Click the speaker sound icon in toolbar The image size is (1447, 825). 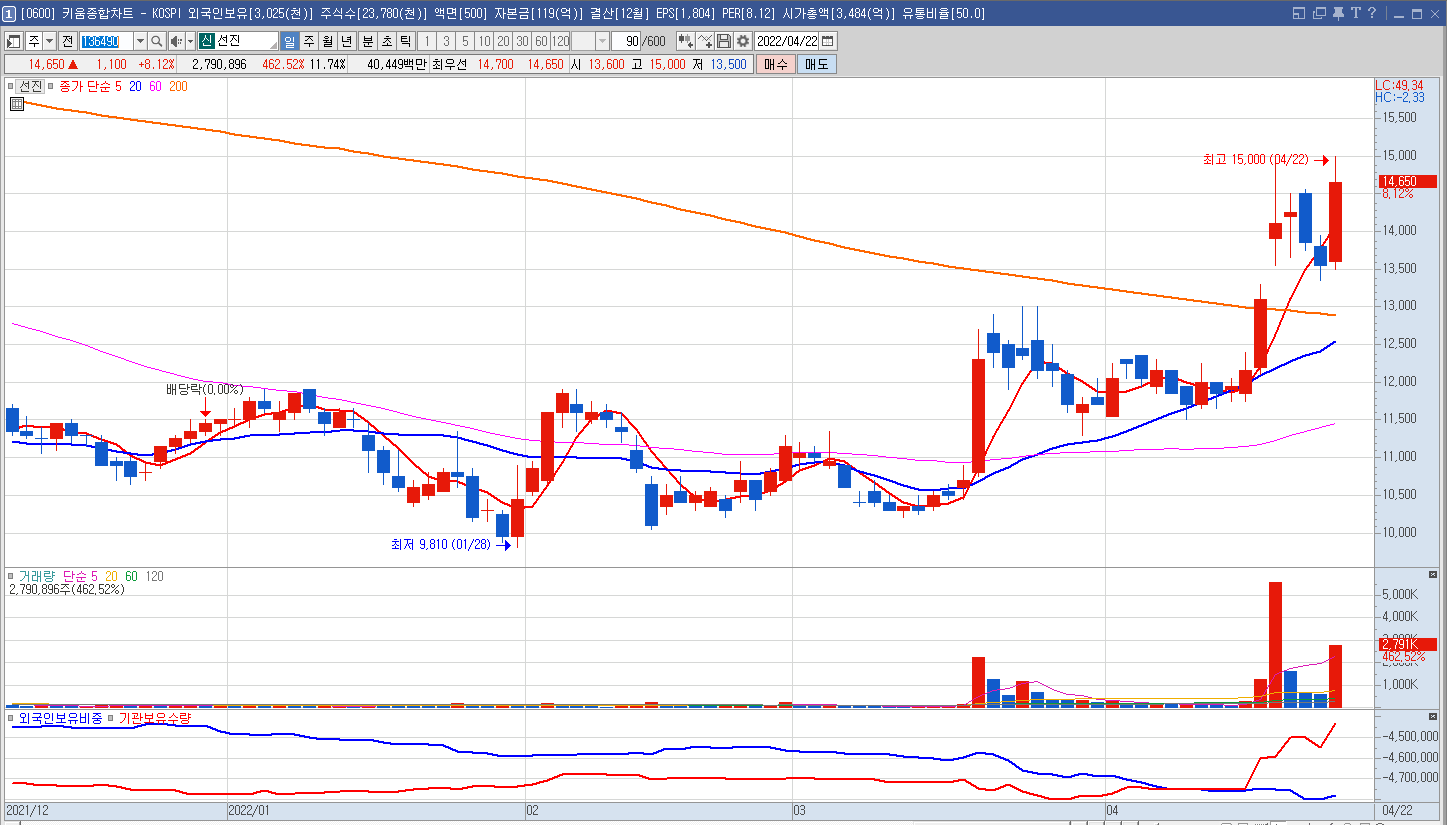176,41
